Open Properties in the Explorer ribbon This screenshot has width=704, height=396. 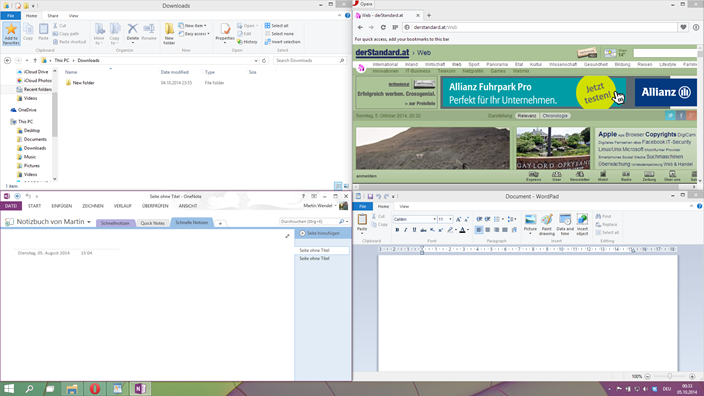point(225,32)
